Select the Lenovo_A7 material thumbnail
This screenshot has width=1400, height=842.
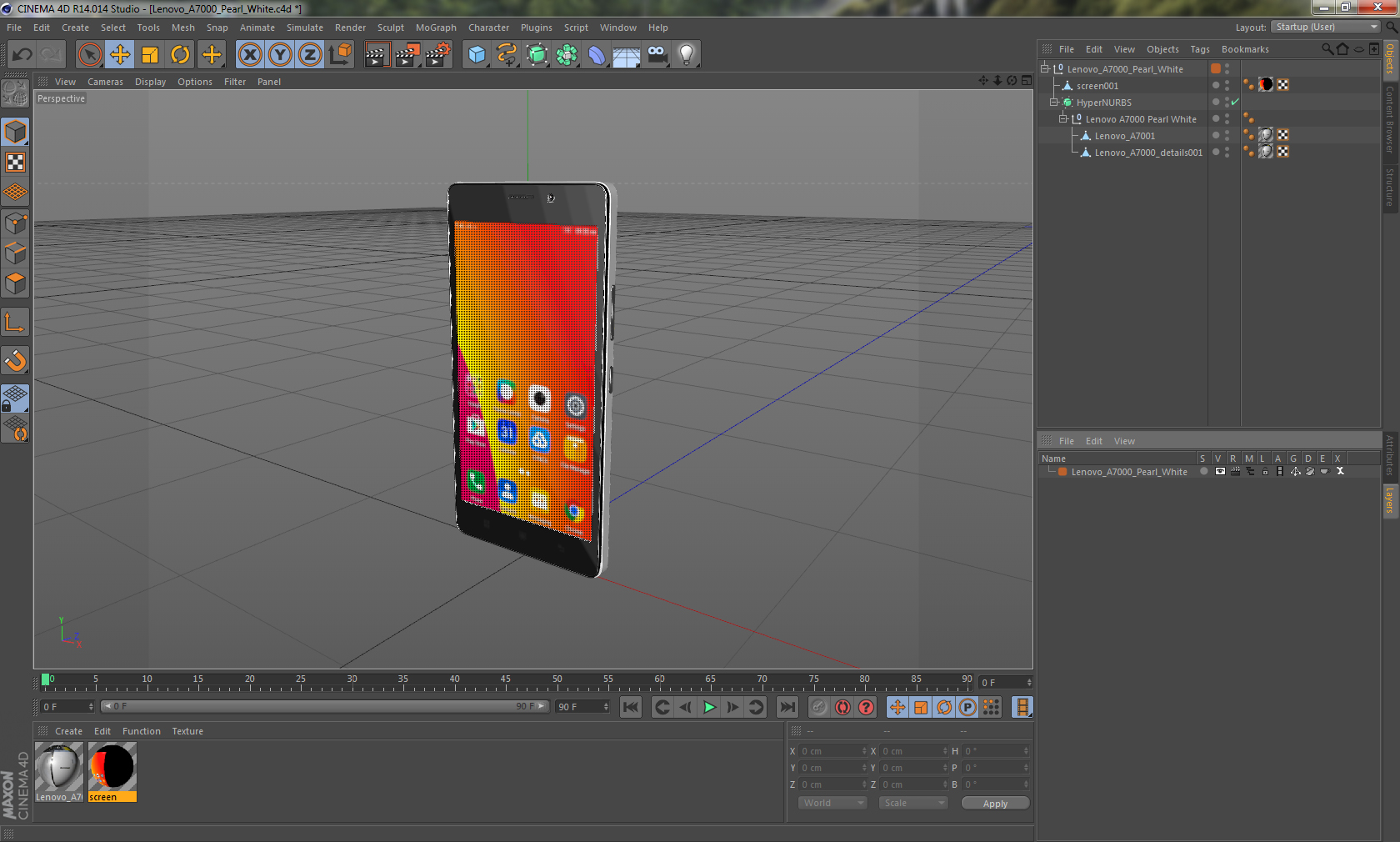[x=58, y=772]
